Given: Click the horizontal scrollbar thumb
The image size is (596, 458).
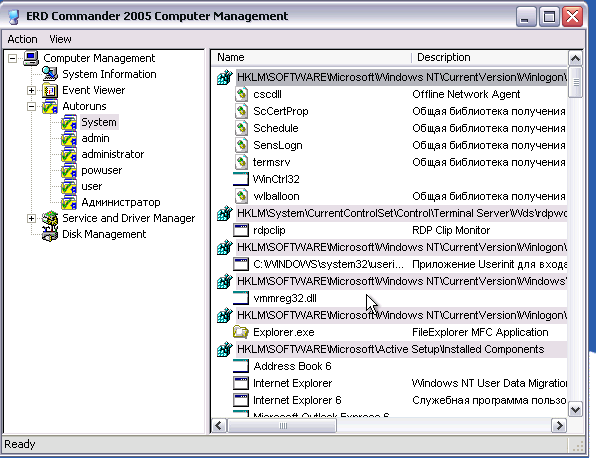Looking at the screenshot, I should pyautogui.click(x=282, y=425).
